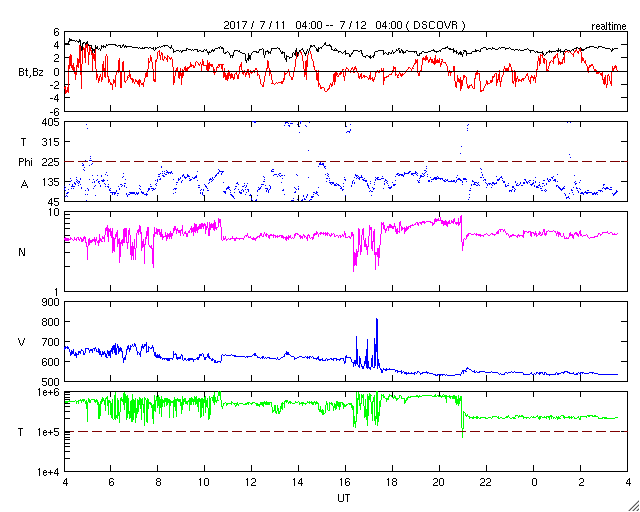Click the 'V' velocity axis label

pos(22,342)
